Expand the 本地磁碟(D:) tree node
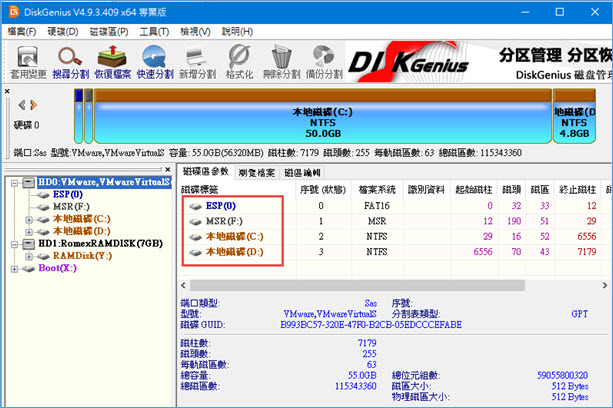Image resolution: width=613 pixels, height=408 pixels. pyautogui.click(x=29, y=232)
